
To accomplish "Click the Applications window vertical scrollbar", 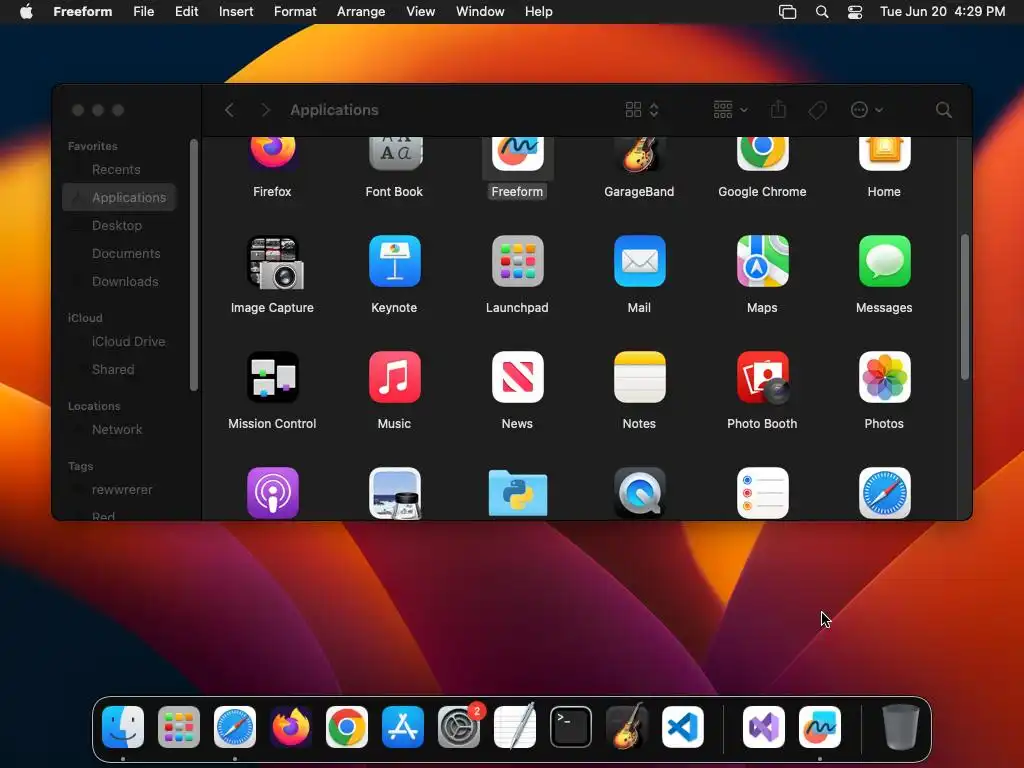I will coord(965,306).
